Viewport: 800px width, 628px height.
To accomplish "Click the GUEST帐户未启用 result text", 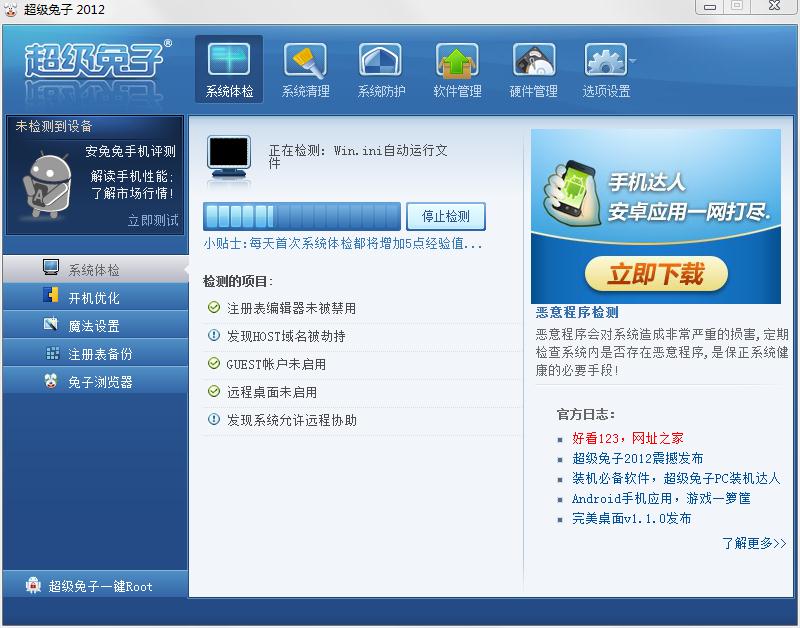I will click(276, 364).
